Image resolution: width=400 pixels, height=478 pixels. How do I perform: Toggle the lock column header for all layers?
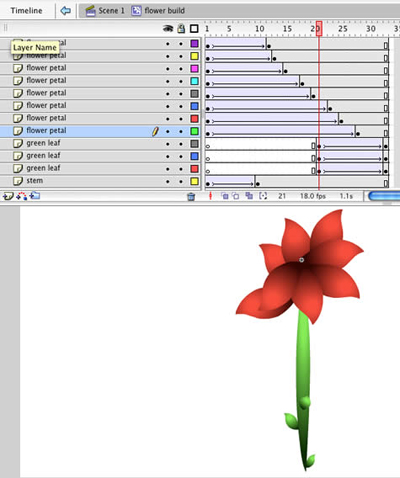pos(181,29)
